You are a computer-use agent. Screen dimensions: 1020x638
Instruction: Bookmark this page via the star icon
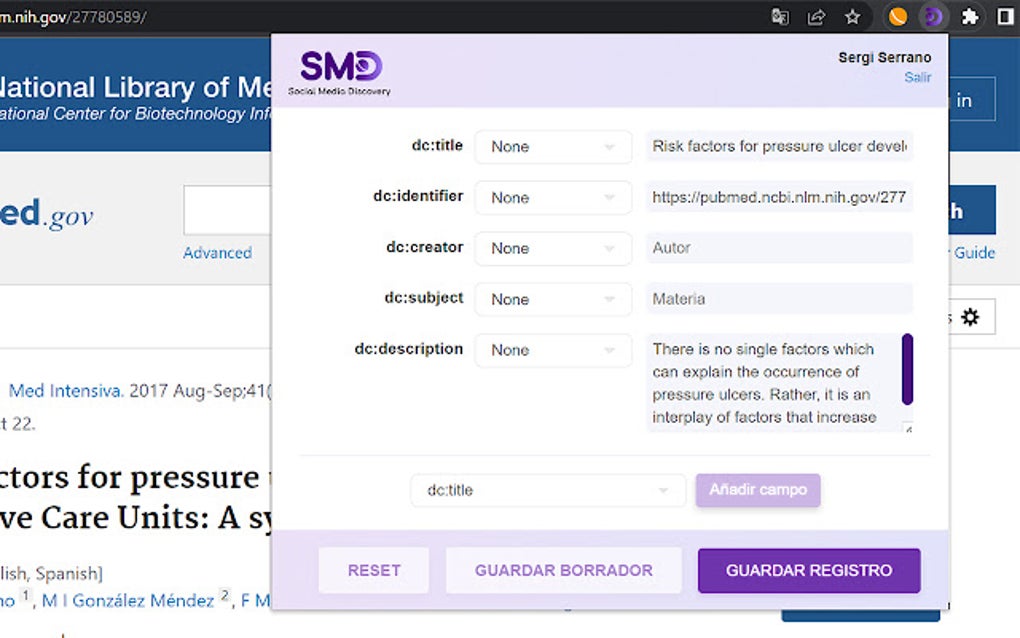click(851, 16)
